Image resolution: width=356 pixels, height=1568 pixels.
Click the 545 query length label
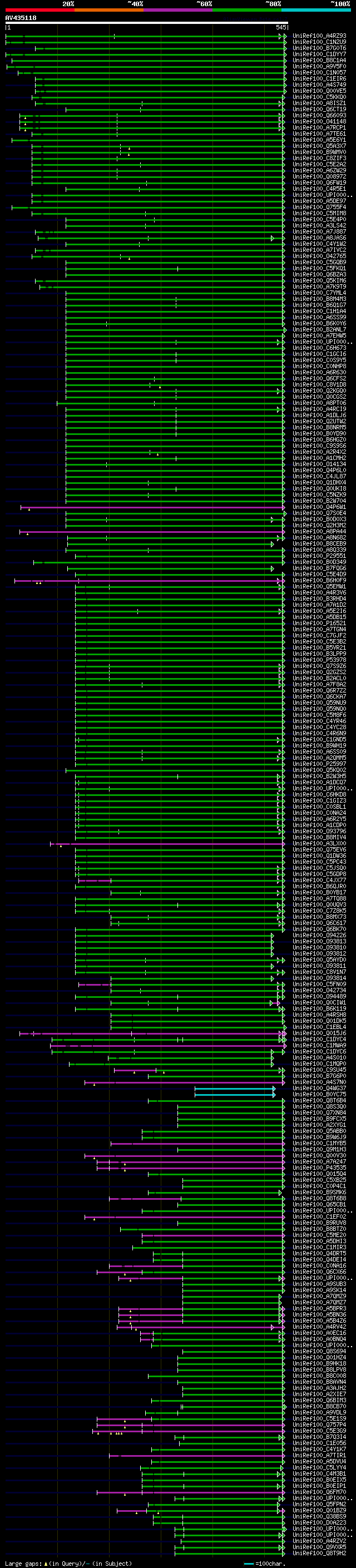click(280, 27)
